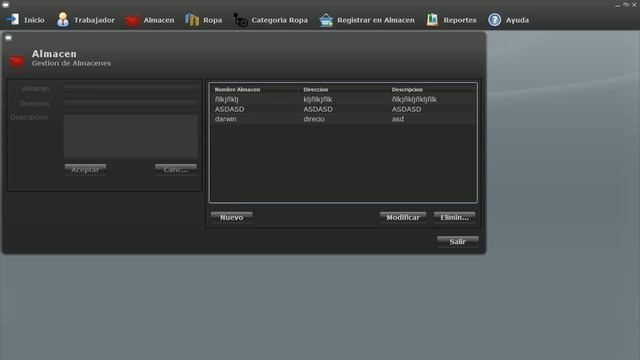
Task: Click the Aceptar button
Action: (85, 169)
